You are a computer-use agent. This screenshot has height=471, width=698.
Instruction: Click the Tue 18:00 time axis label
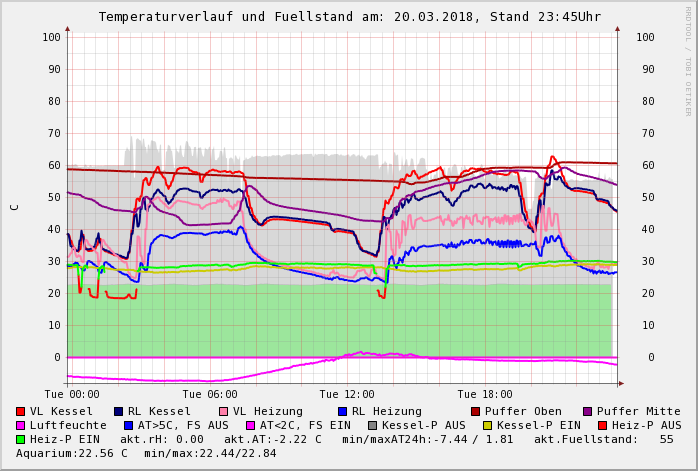click(485, 394)
